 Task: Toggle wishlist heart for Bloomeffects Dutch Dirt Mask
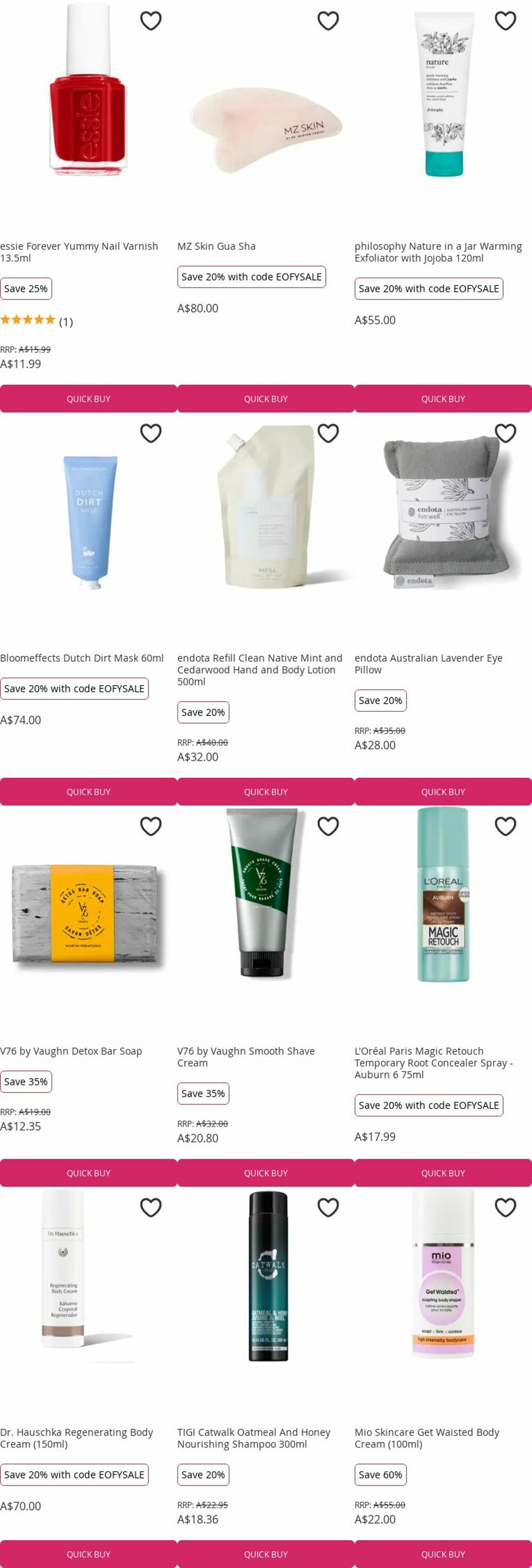(x=151, y=433)
